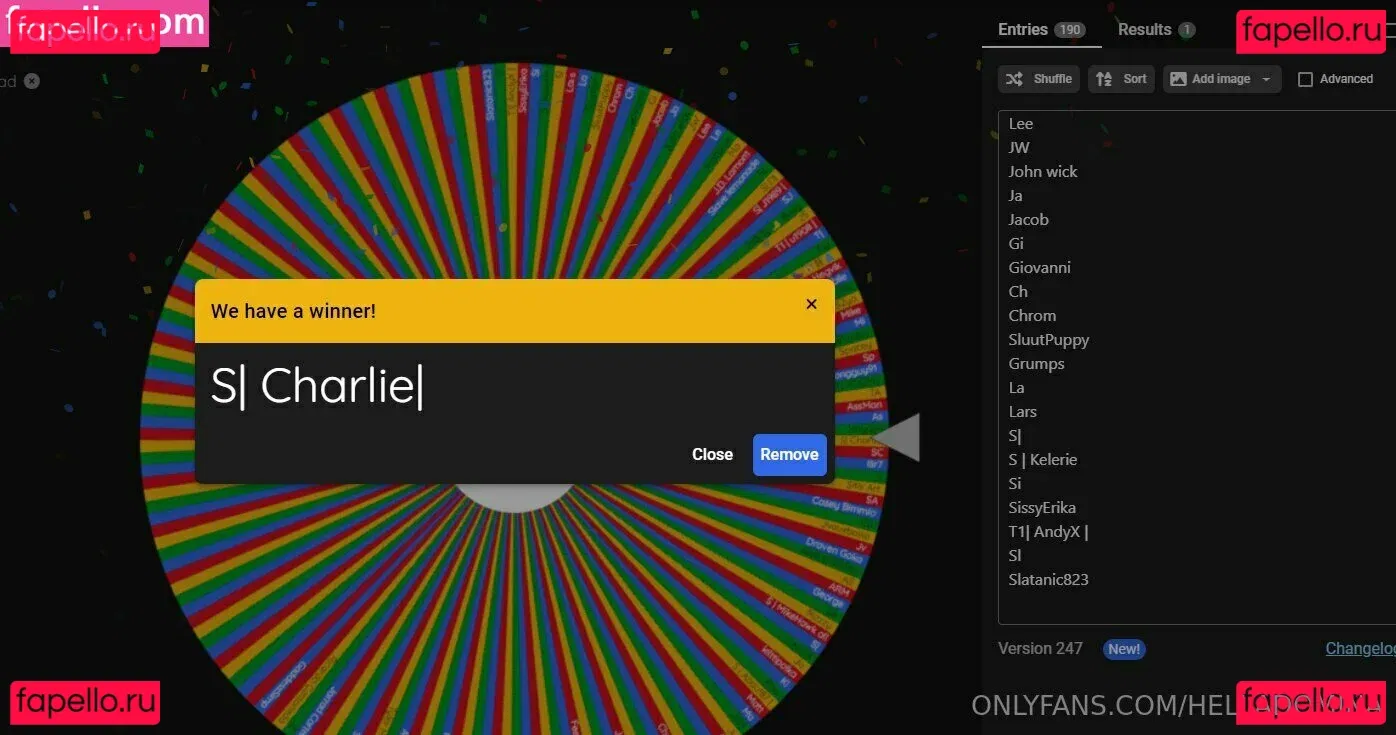Click the Draven Gold slice on the wheel
This screenshot has height=735, width=1396.
(834, 549)
